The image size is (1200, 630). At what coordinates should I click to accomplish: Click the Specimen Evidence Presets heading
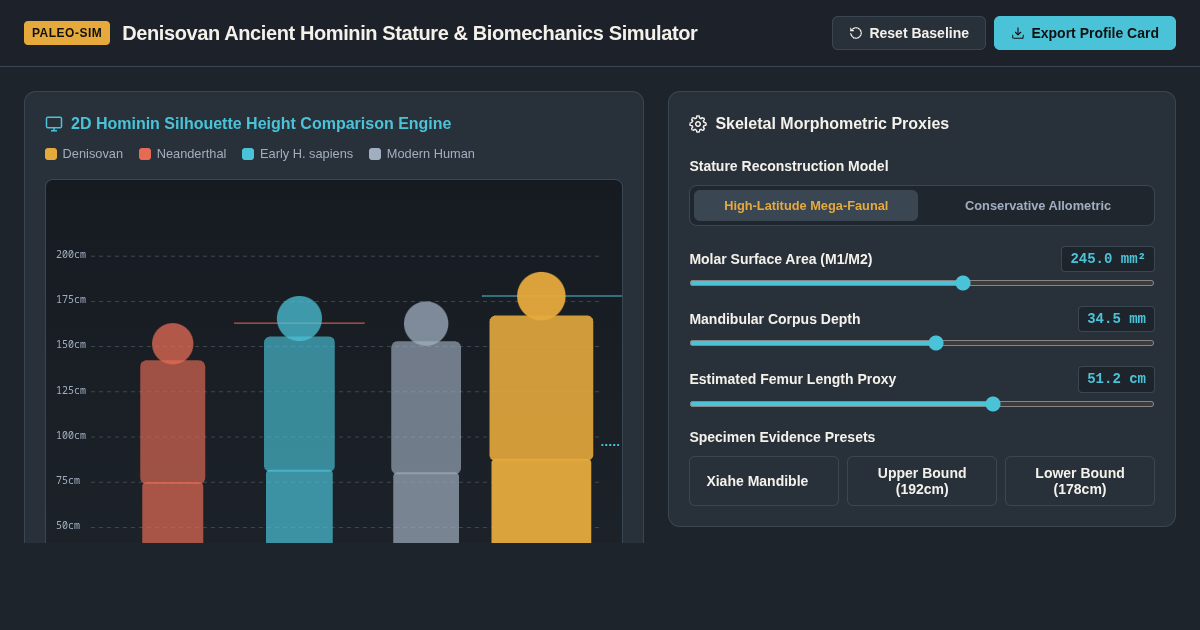tap(782, 437)
